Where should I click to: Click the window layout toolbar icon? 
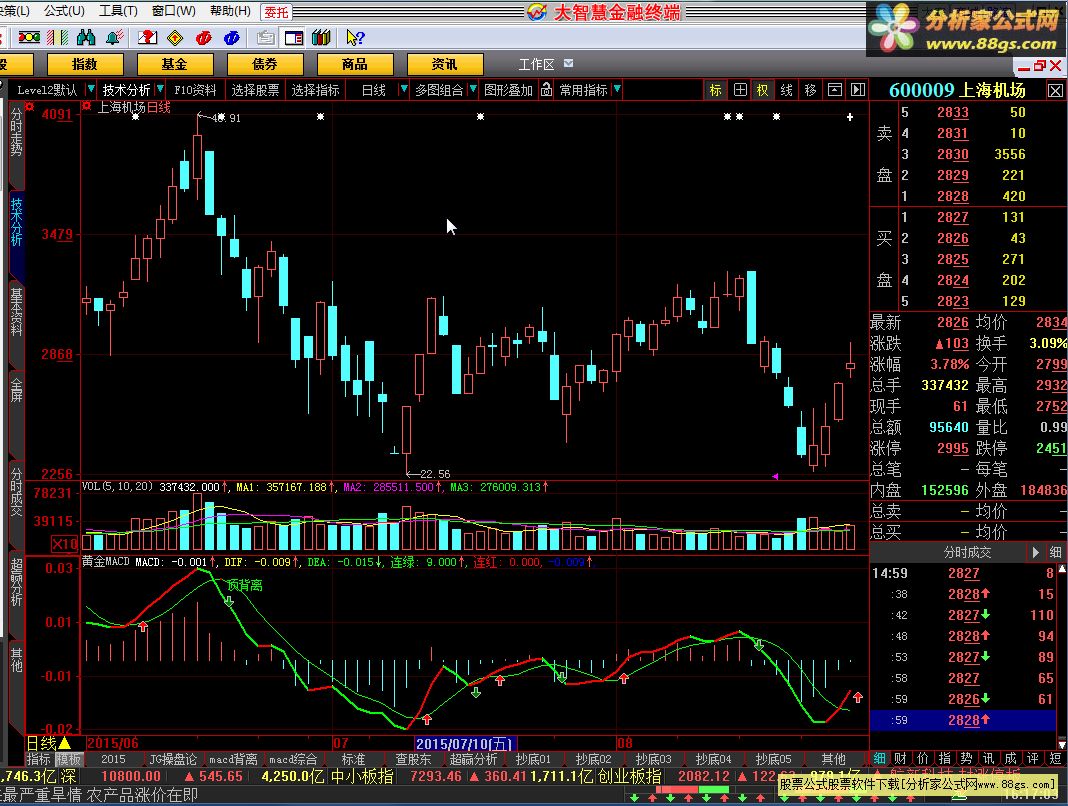coord(294,37)
